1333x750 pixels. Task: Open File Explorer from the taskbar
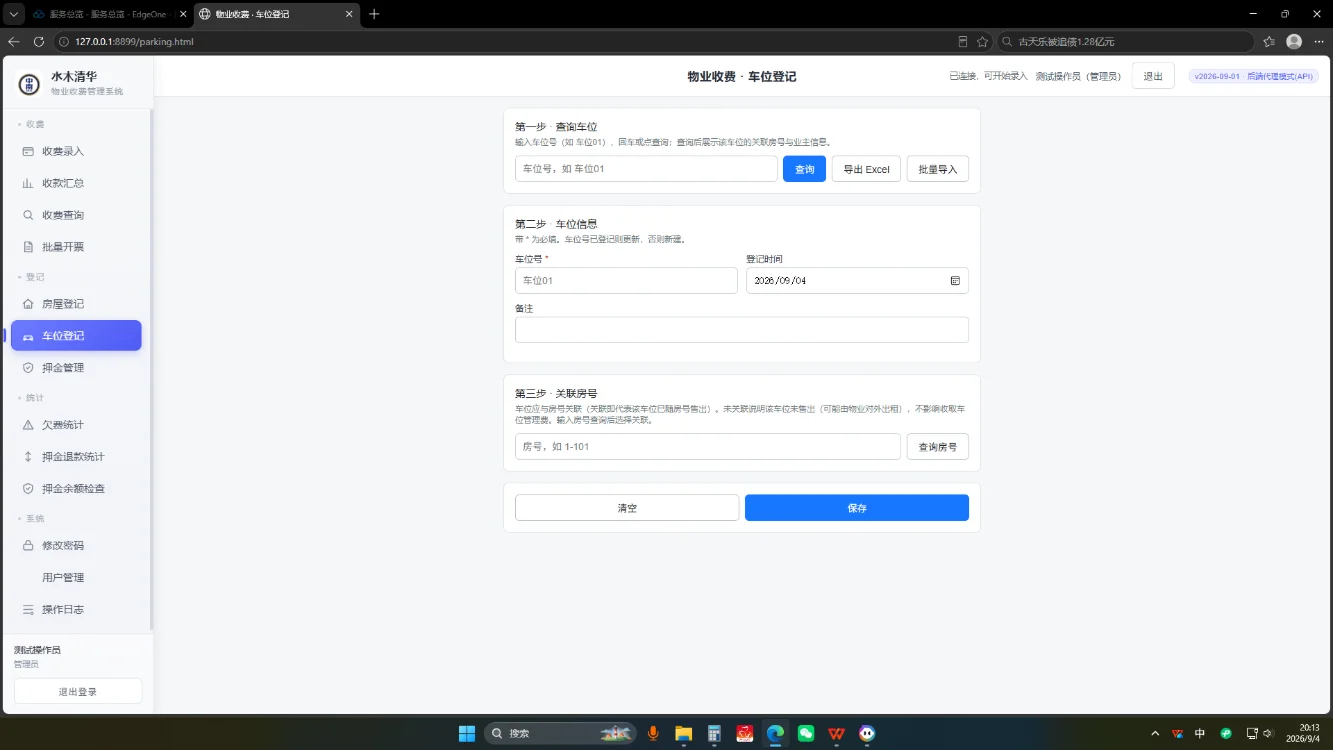(x=684, y=733)
